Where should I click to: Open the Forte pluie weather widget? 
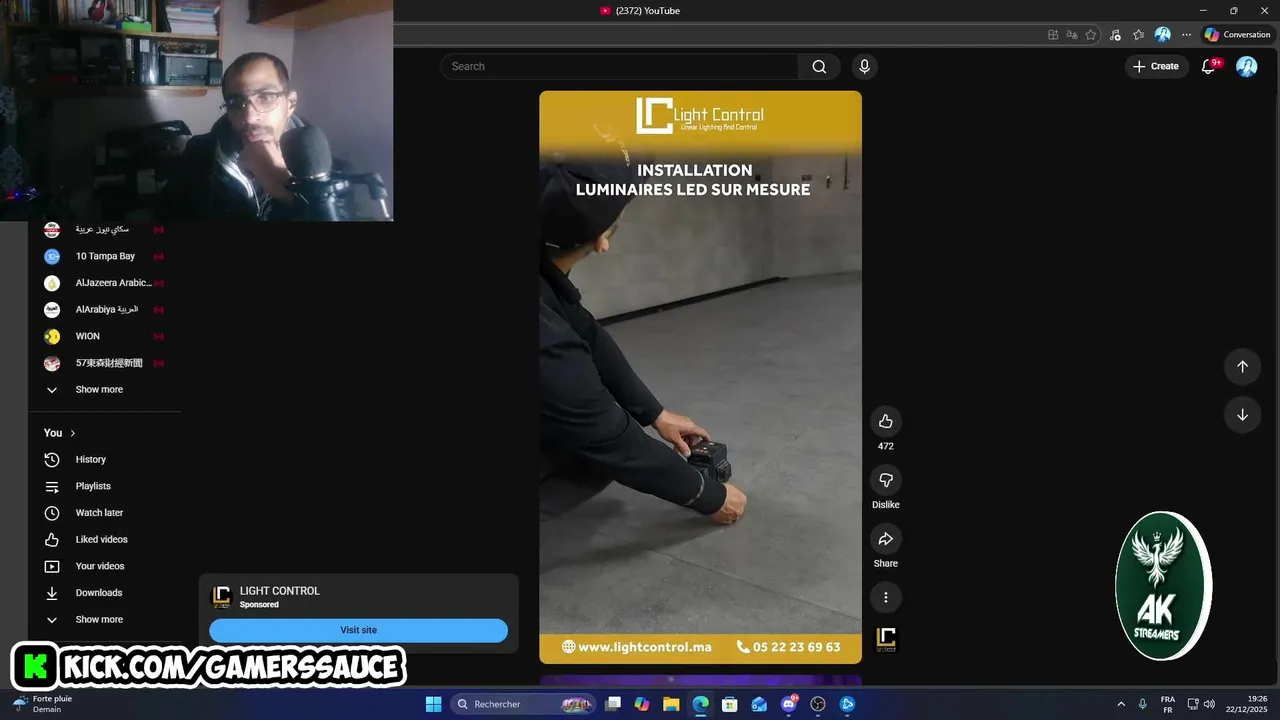(x=43, y=704)
